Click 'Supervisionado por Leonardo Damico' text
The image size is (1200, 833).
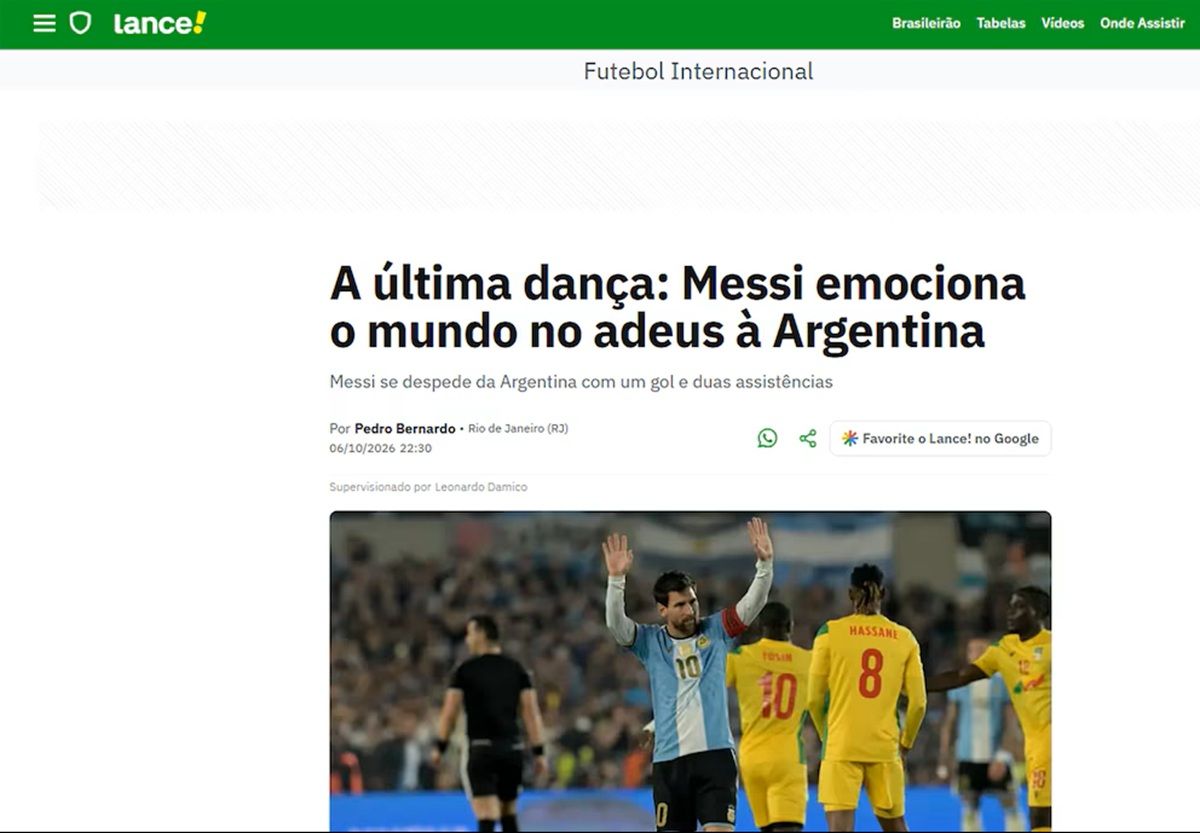tap(428, 487)
